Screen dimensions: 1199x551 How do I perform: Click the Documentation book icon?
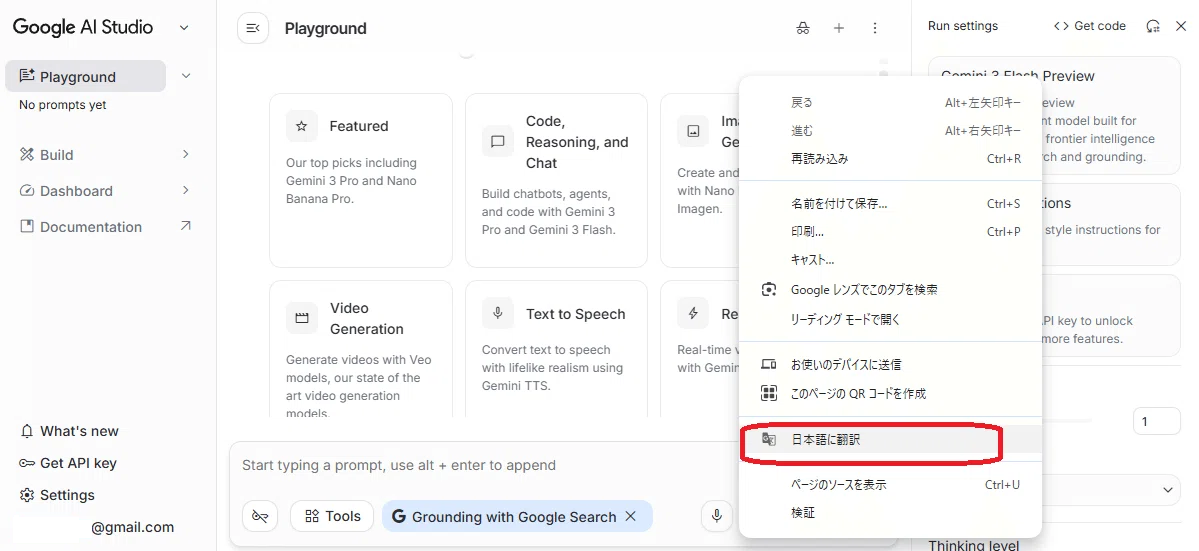pos(27,226)
